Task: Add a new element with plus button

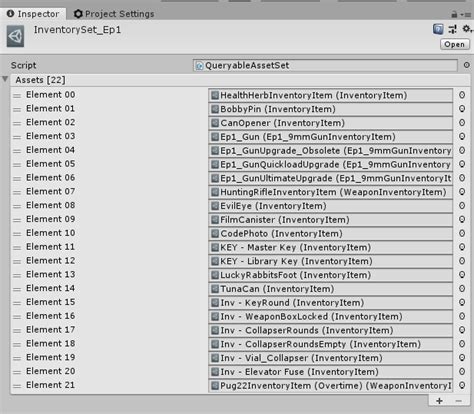Action: (x=439, y=401)
